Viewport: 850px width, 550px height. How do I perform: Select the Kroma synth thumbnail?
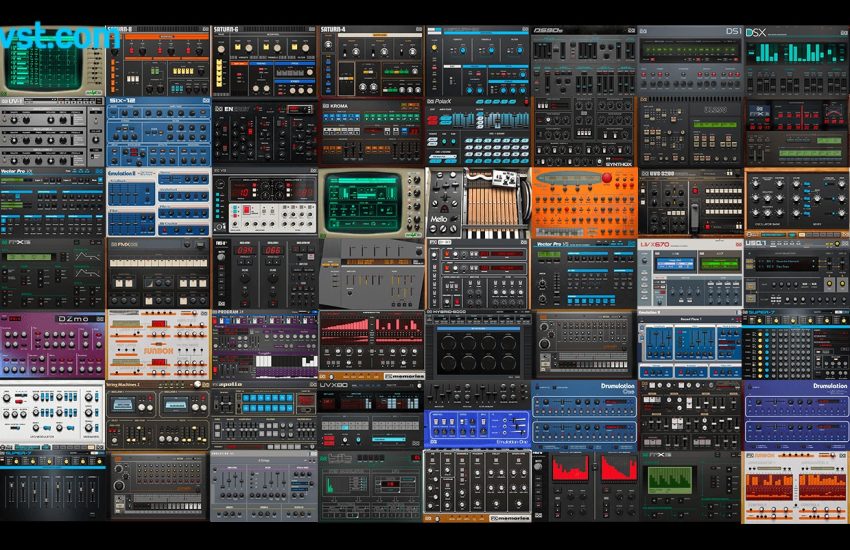371,132
